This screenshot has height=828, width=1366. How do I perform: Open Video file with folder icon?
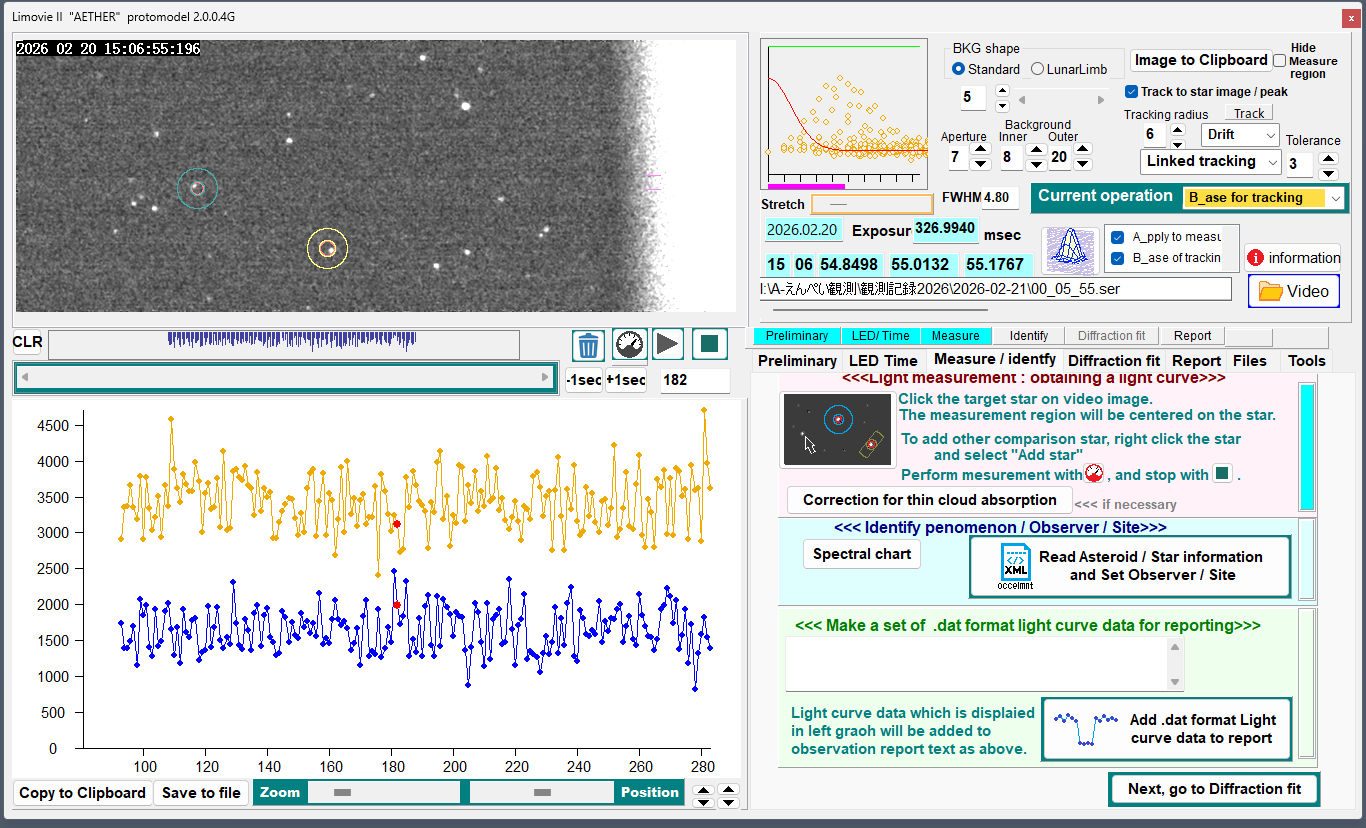coord(1293,291)
